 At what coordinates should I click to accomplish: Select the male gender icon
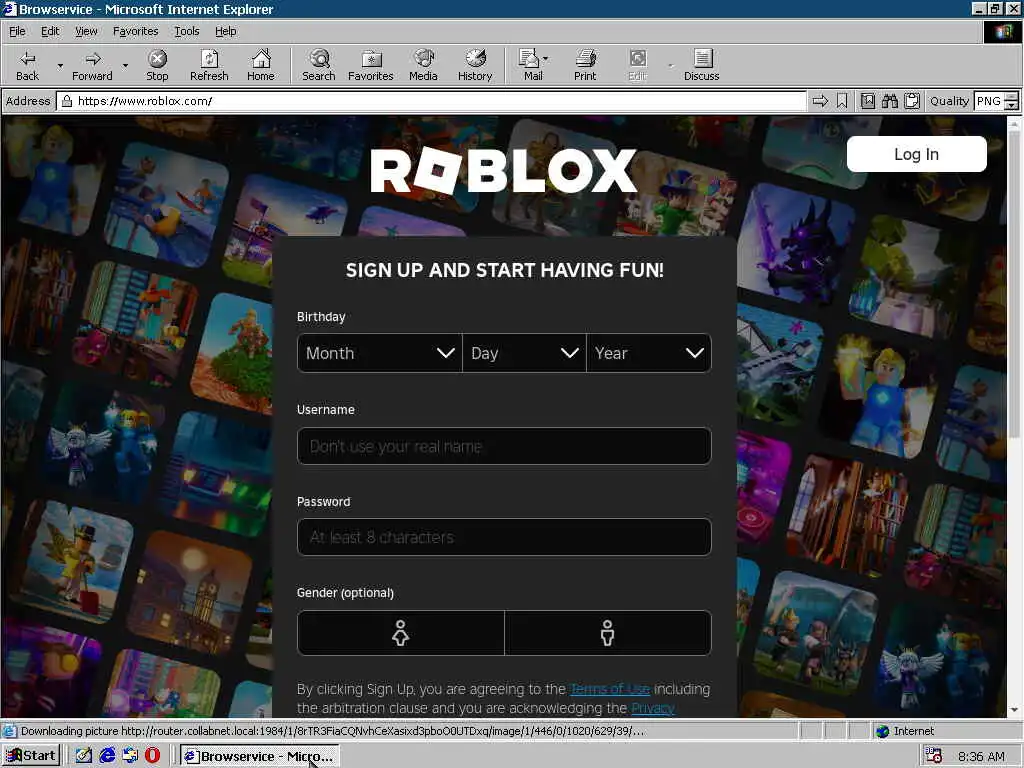coord(608,633)
